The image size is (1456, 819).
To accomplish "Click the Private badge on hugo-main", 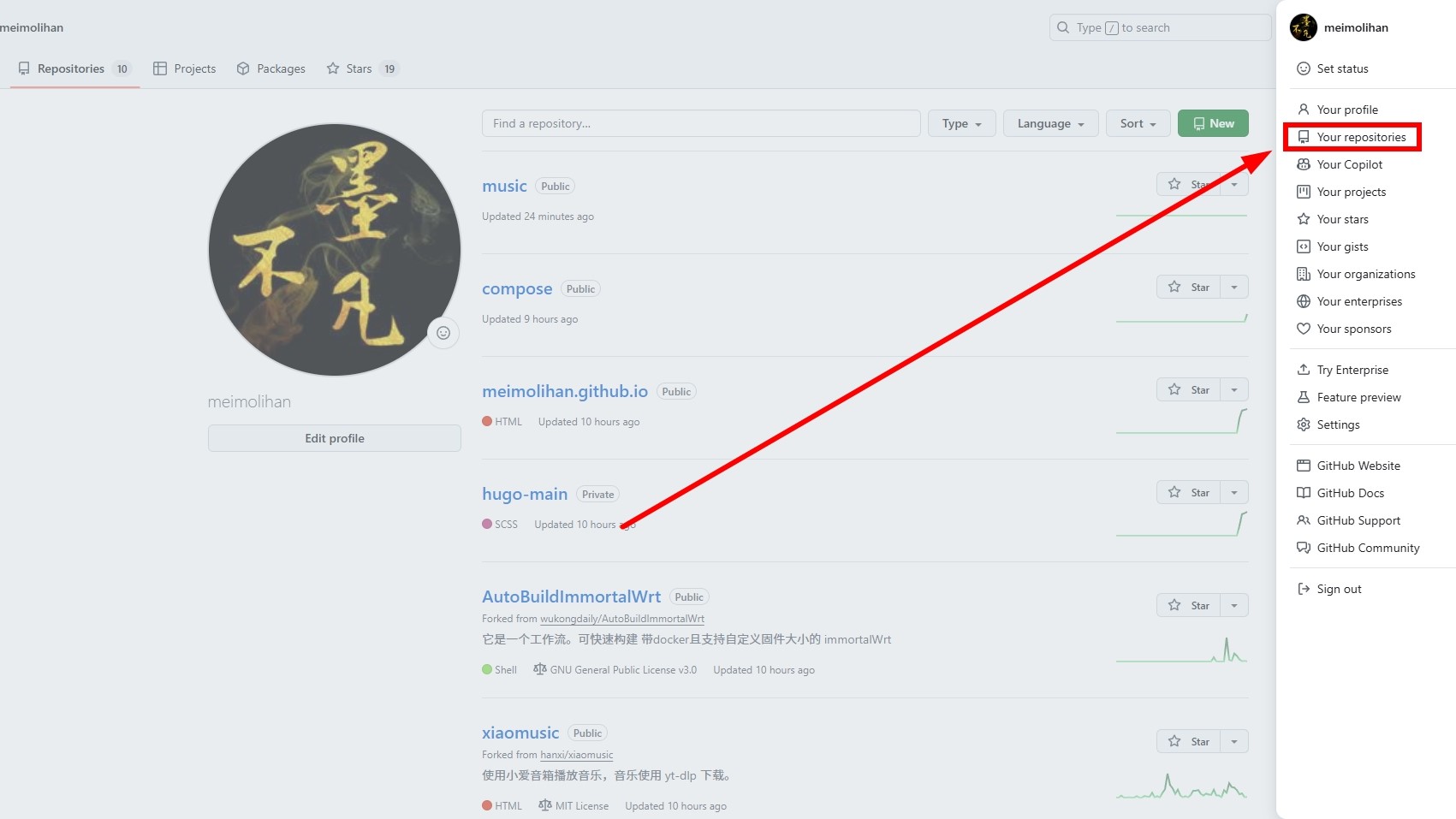I will [598, 495].
